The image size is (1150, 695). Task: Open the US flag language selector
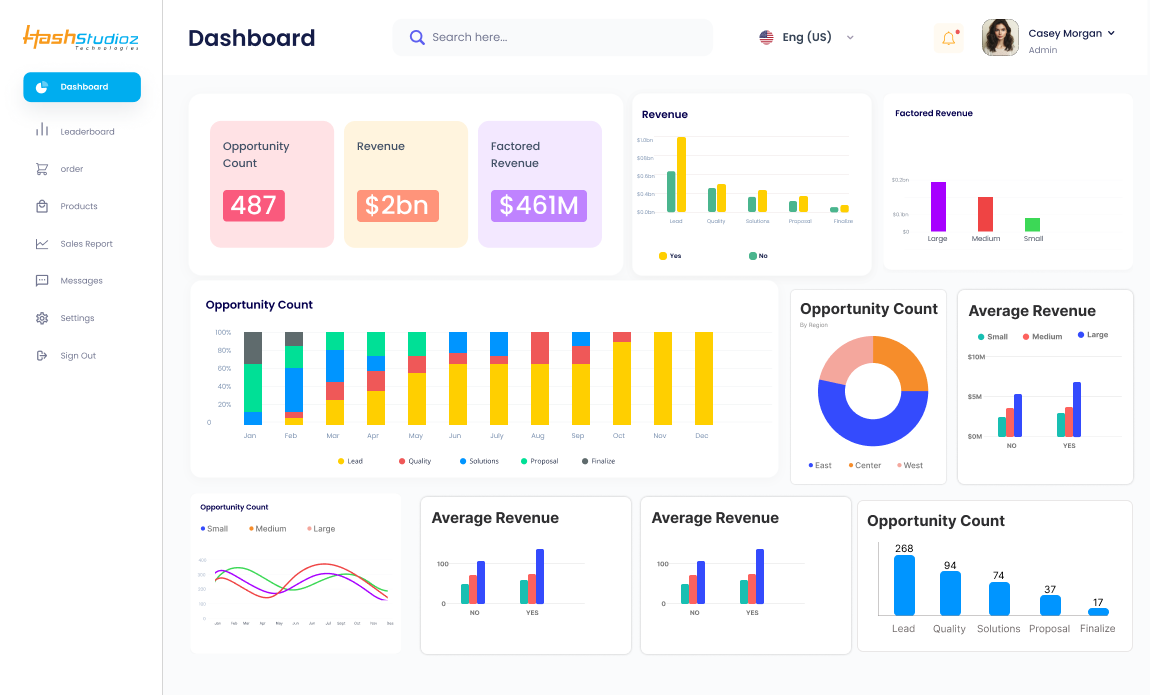coord(766,36)
